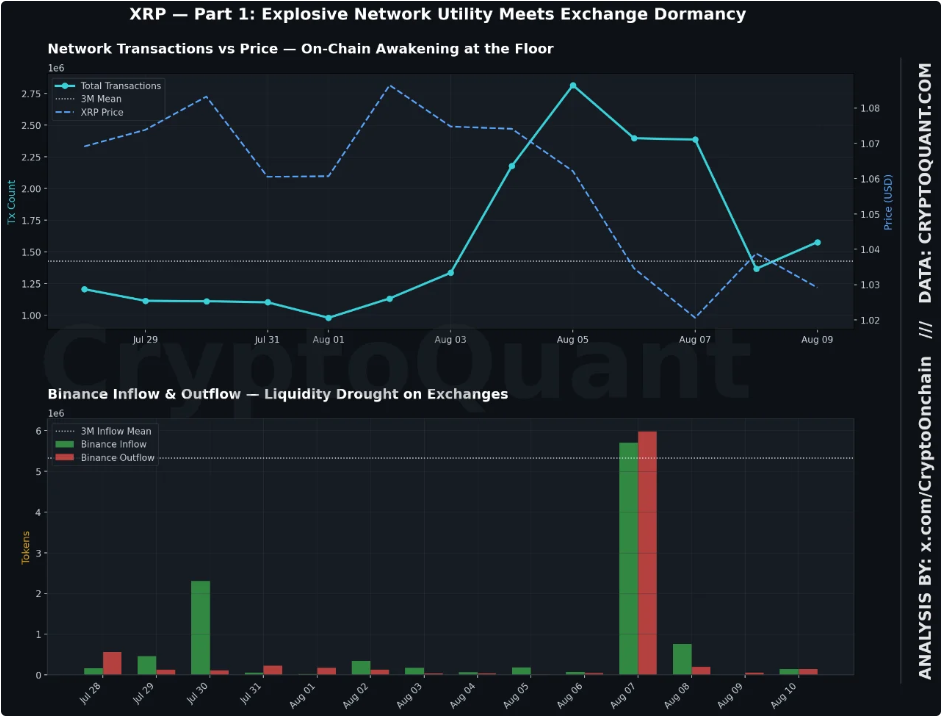This screenshot has height=716, width=944.
Task: Click the '1e6' multiplier above the bar chart
Action: (56, 413)
